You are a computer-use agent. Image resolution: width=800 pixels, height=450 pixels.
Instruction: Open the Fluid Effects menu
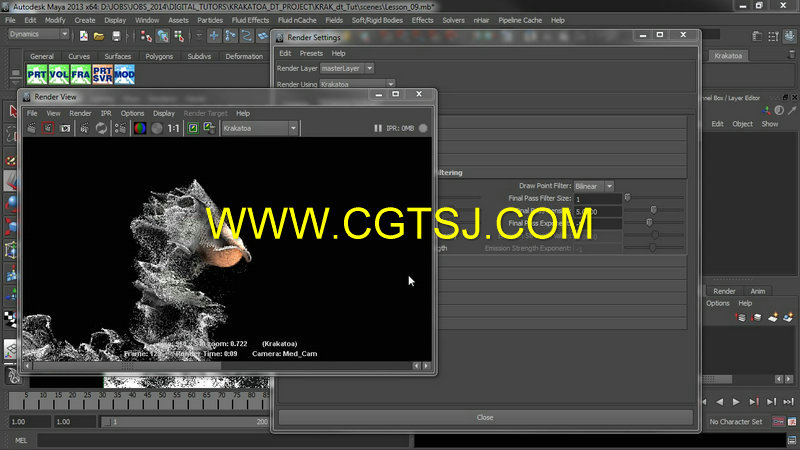[x=250, y=20]
